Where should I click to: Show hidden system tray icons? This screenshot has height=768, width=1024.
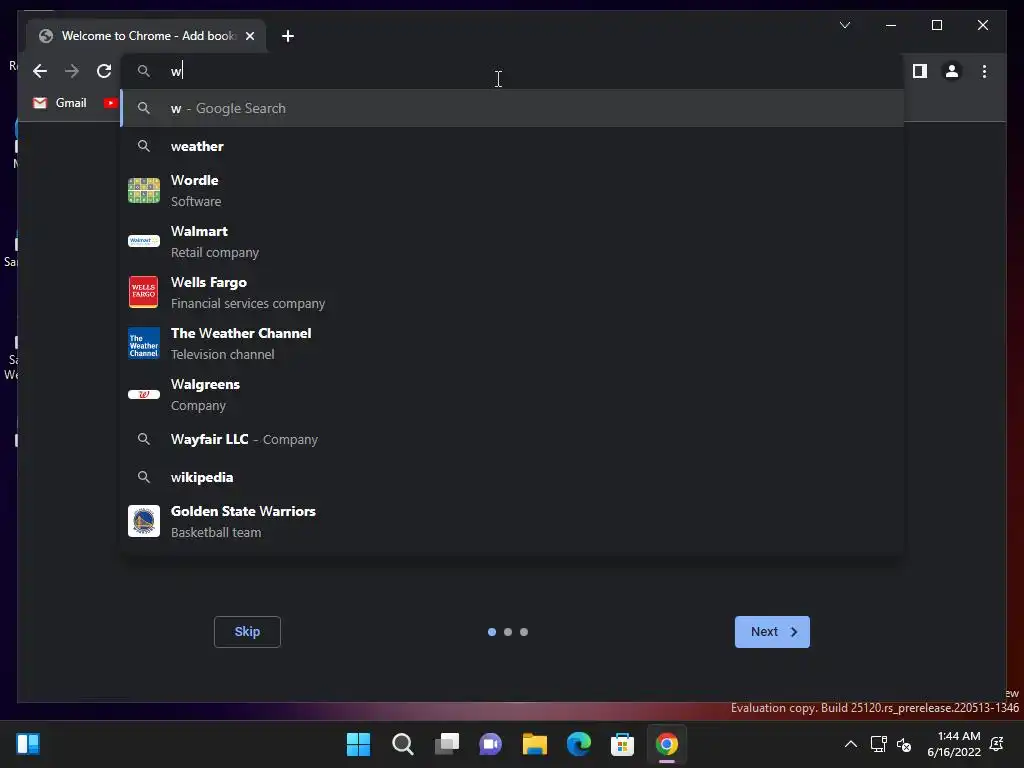(851, 744)
